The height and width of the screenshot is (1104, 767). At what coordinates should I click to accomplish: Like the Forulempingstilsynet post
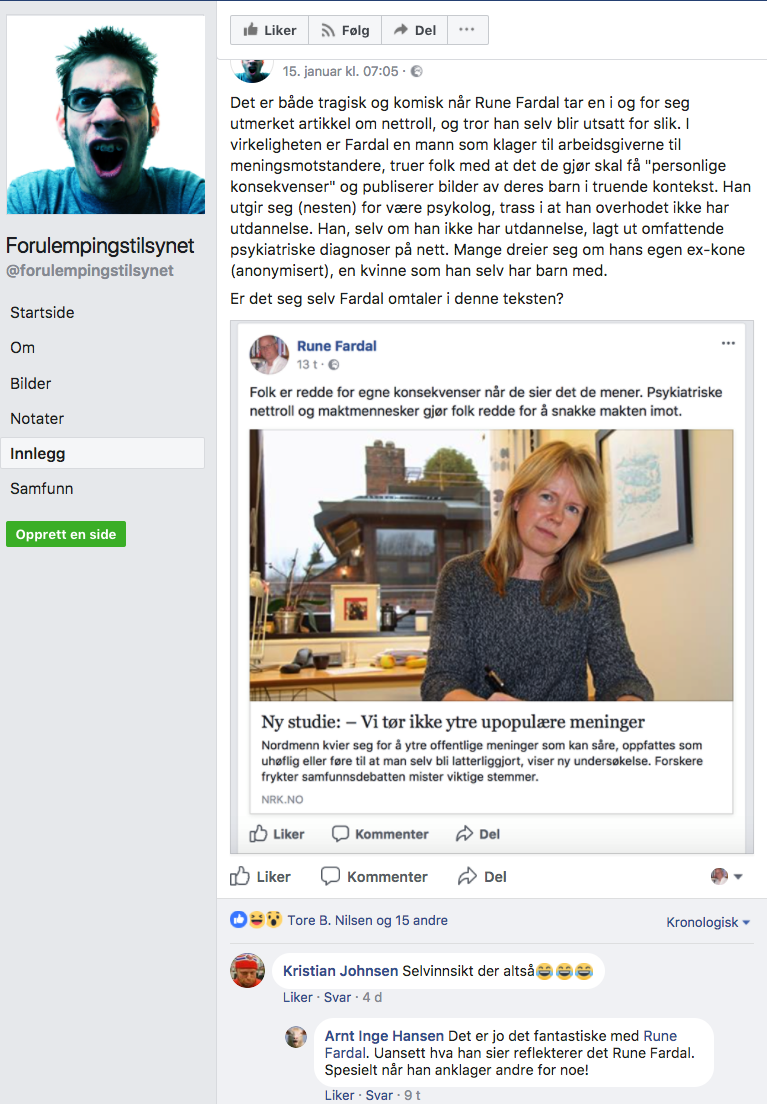[260, 877]
